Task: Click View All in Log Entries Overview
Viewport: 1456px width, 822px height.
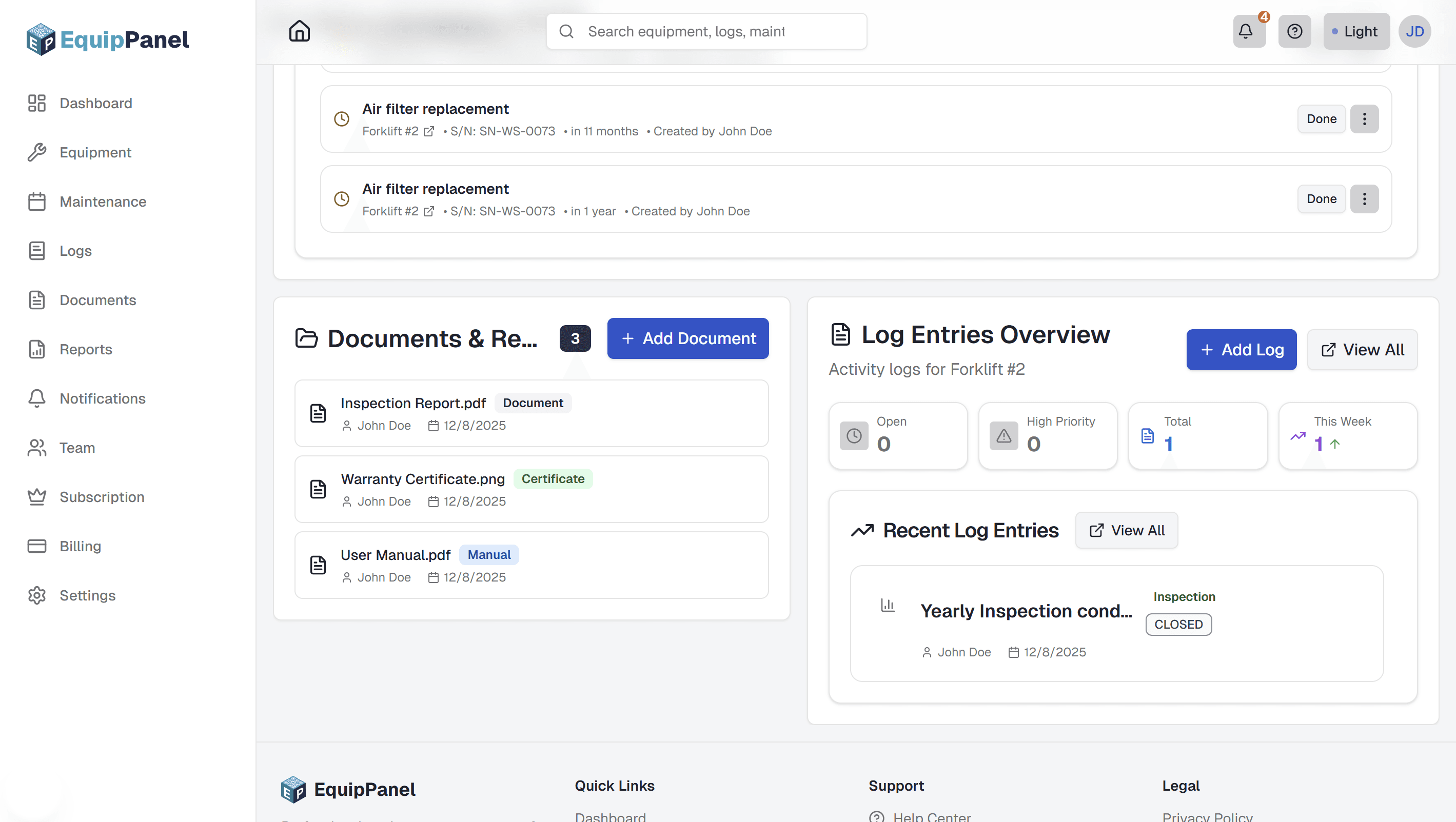Action: click(1362, 349)
